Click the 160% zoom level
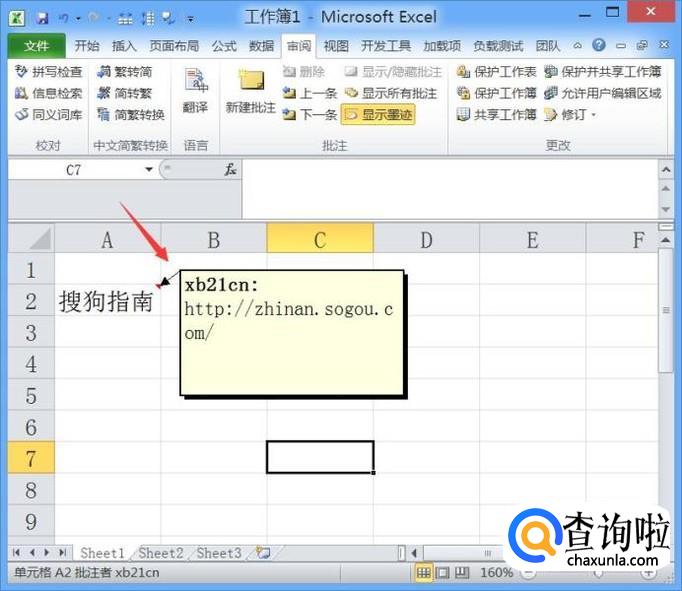Screen dimensions: 682x591 [x=496, y=573]
